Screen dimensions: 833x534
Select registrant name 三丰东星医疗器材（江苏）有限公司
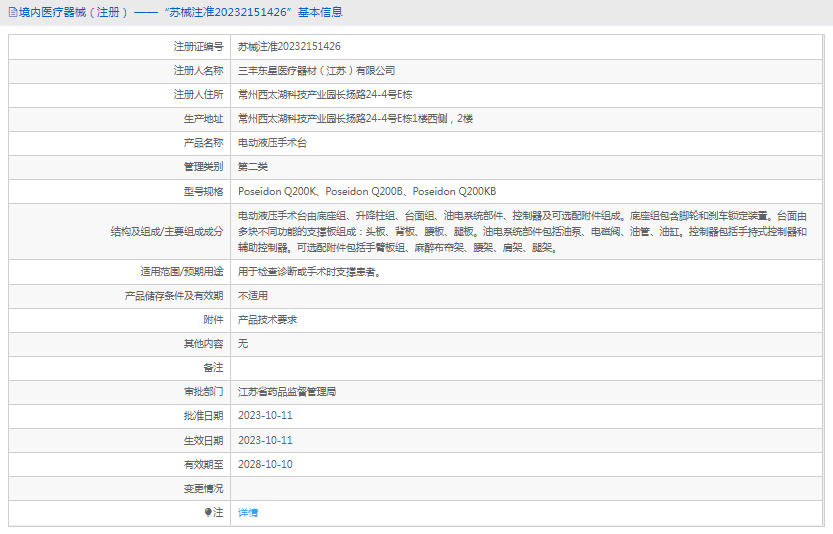(x=316, y=71)
